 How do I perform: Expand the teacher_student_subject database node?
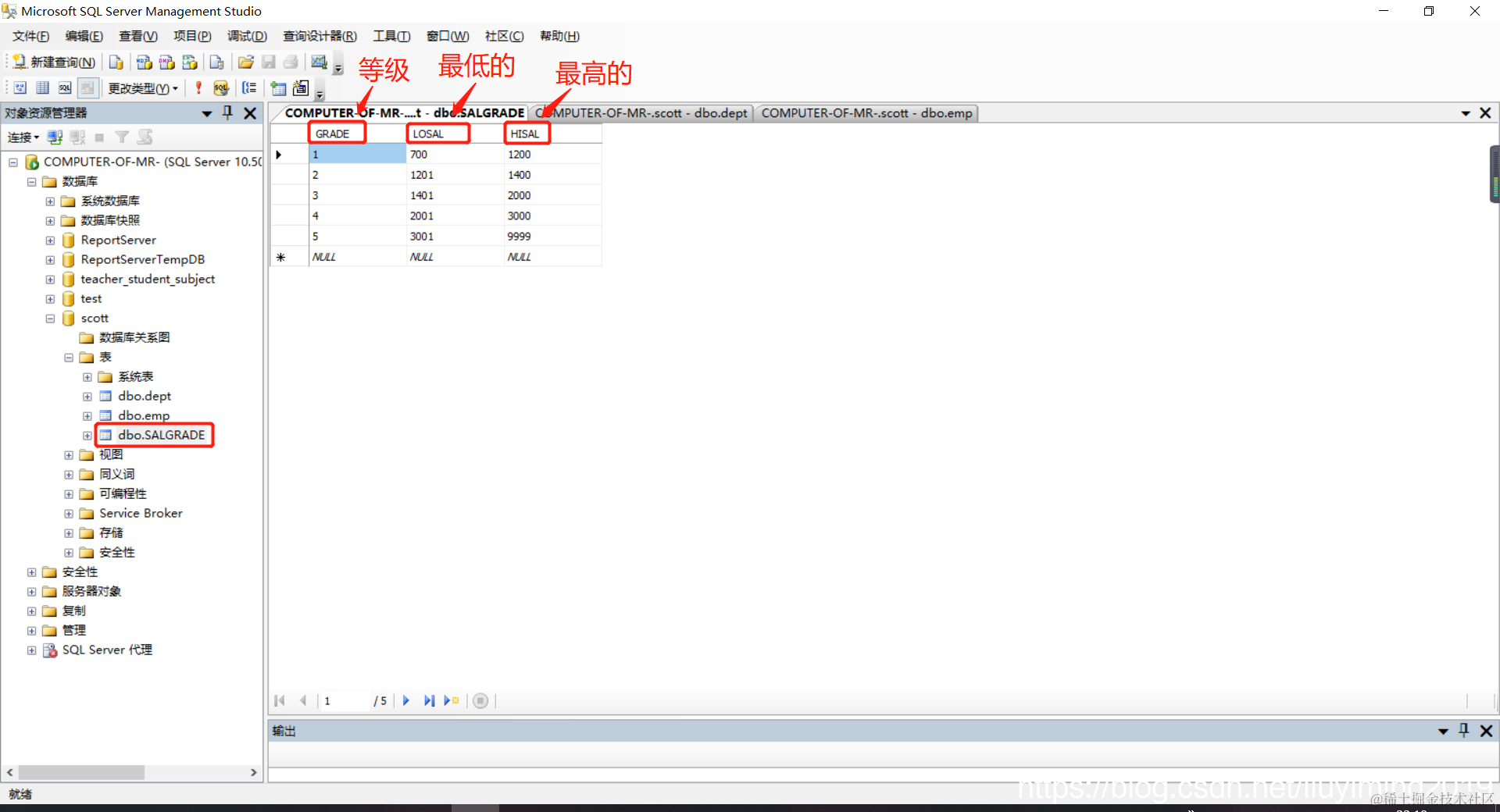coord(50,280)
